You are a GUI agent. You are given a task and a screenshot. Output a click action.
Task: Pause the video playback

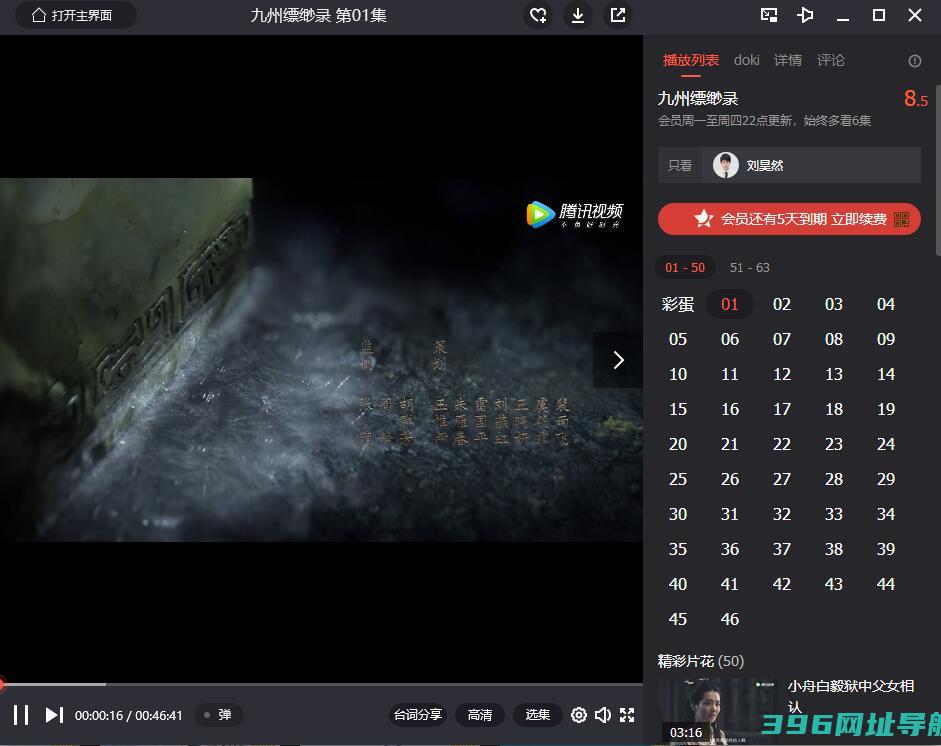(x=21, y=715)
